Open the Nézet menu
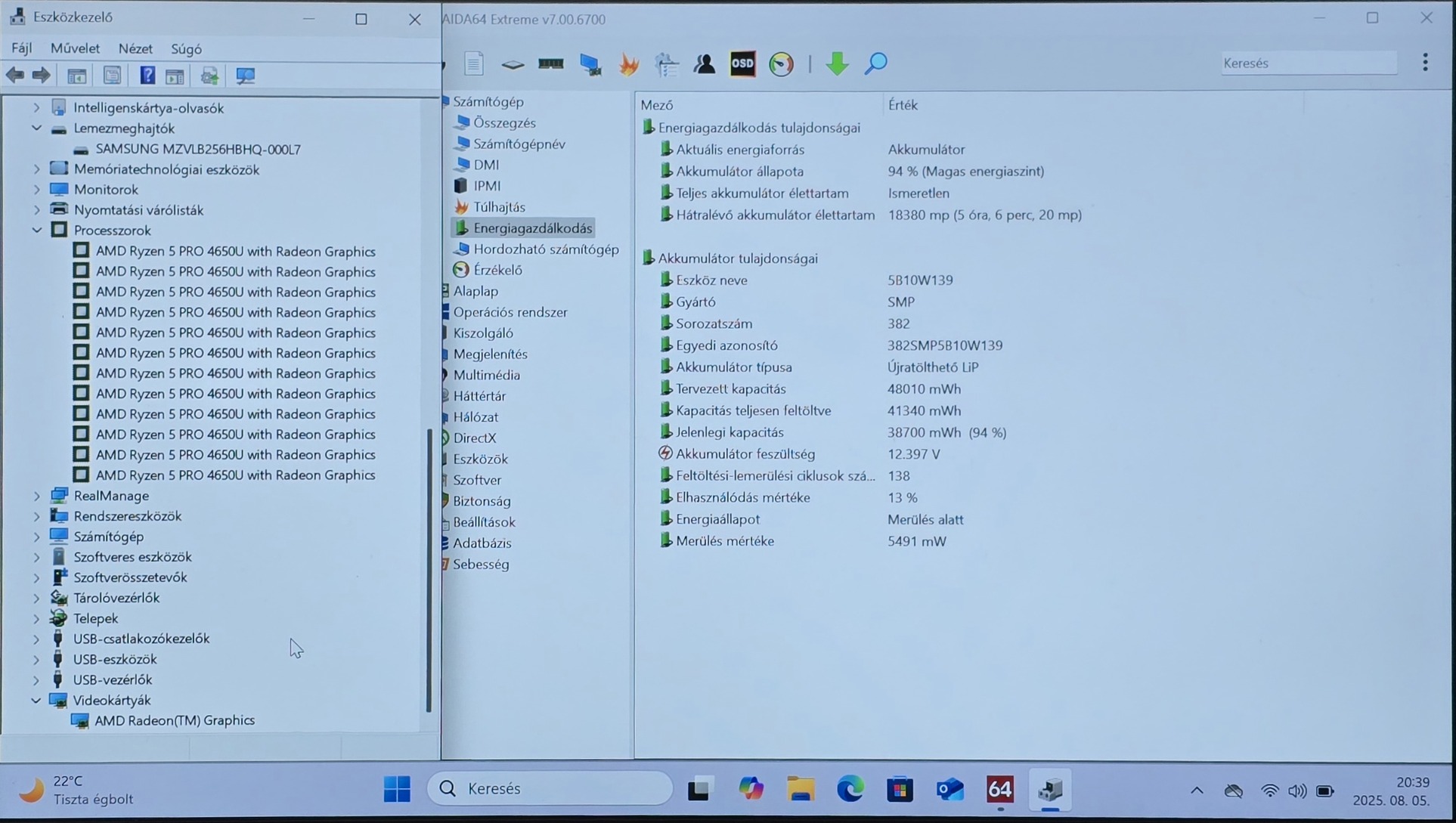Viewport: 1456px width, 823px height. click(135, 48)
